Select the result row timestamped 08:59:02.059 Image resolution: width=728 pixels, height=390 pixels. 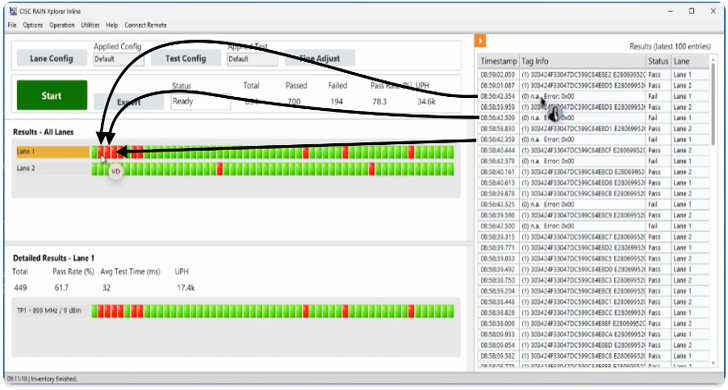(594, 75)
